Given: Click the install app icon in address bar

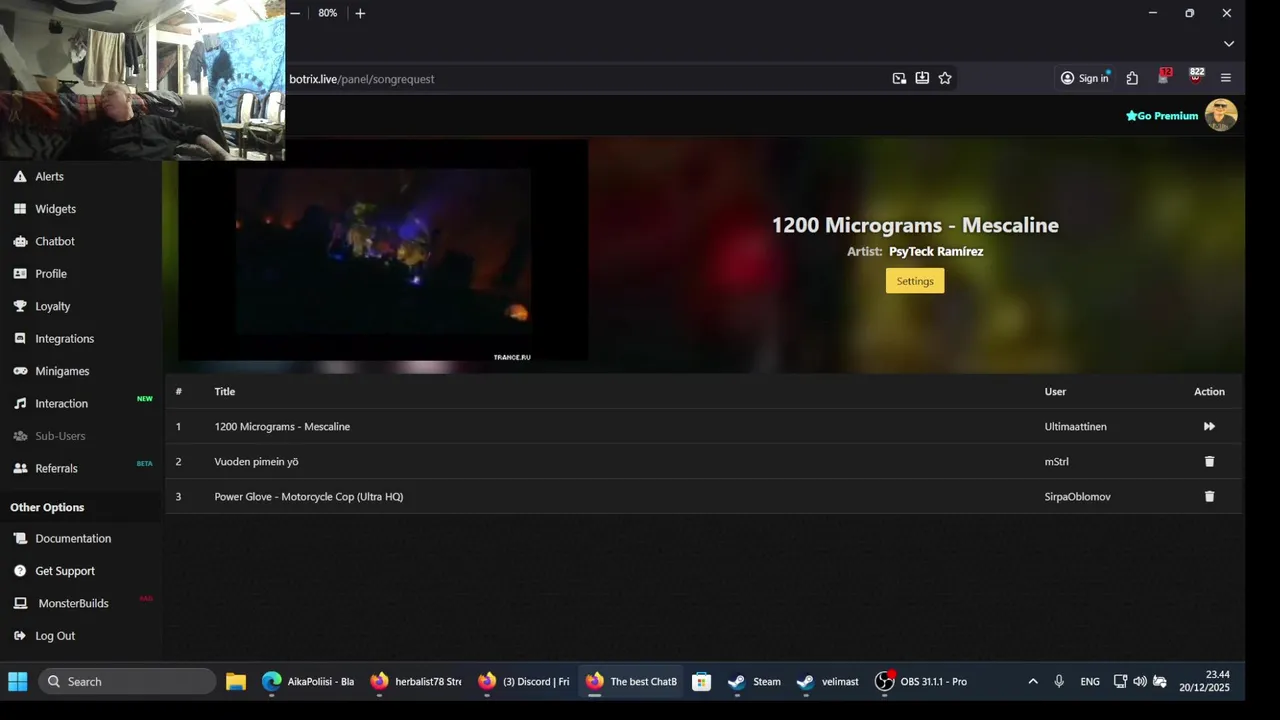Looking at the screenshot, I should [x=922, y=78].
